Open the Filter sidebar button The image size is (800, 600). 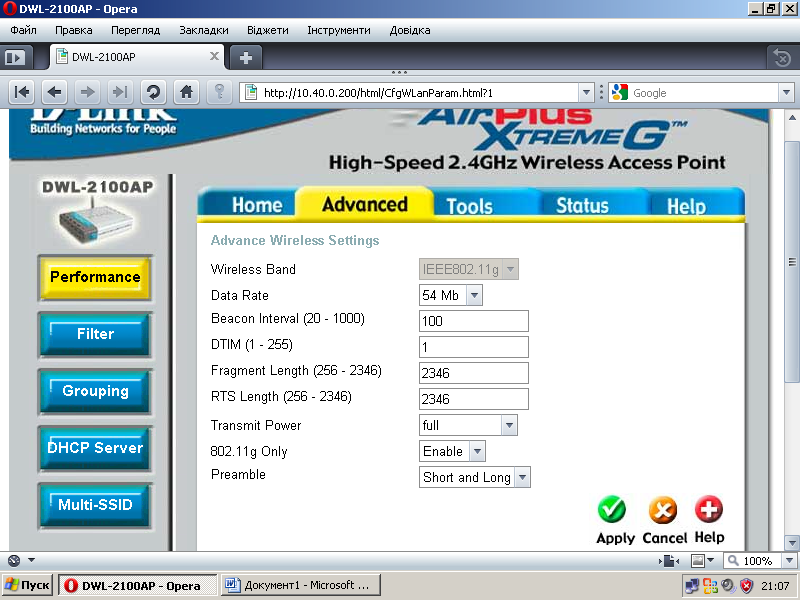click(x=95, y=334)
